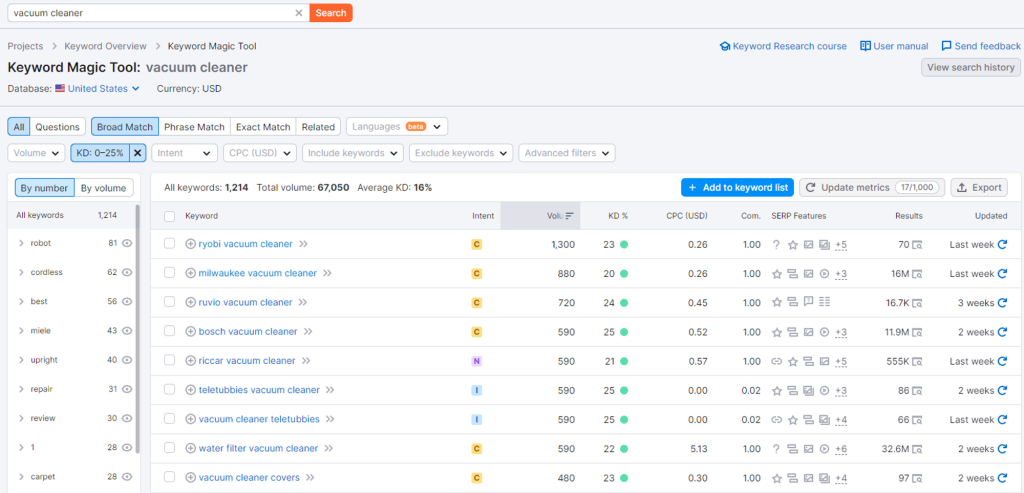Tick the select-all keywords checkbox in header
This screenshot has height=493, width=1024.
pos(170,216)
